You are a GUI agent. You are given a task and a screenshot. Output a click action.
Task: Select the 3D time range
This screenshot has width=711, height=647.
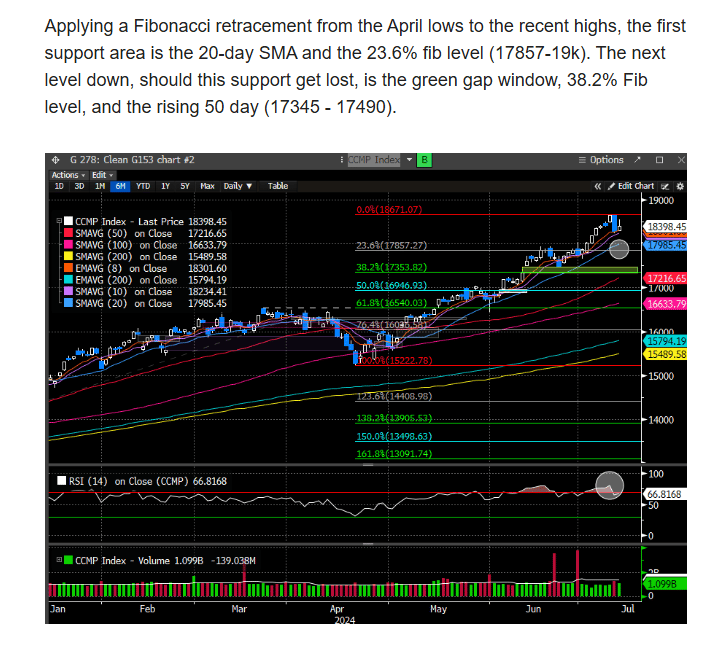point(79,186)
